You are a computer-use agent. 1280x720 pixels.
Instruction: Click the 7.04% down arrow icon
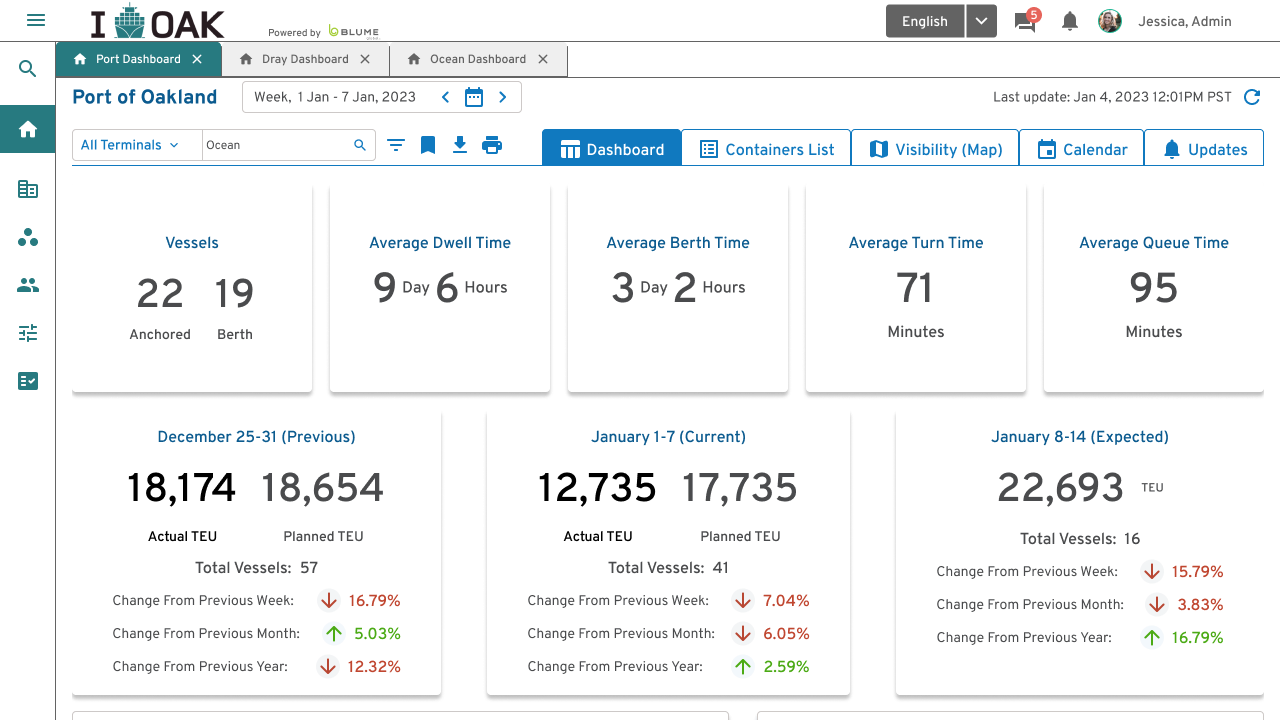[742, 600]
